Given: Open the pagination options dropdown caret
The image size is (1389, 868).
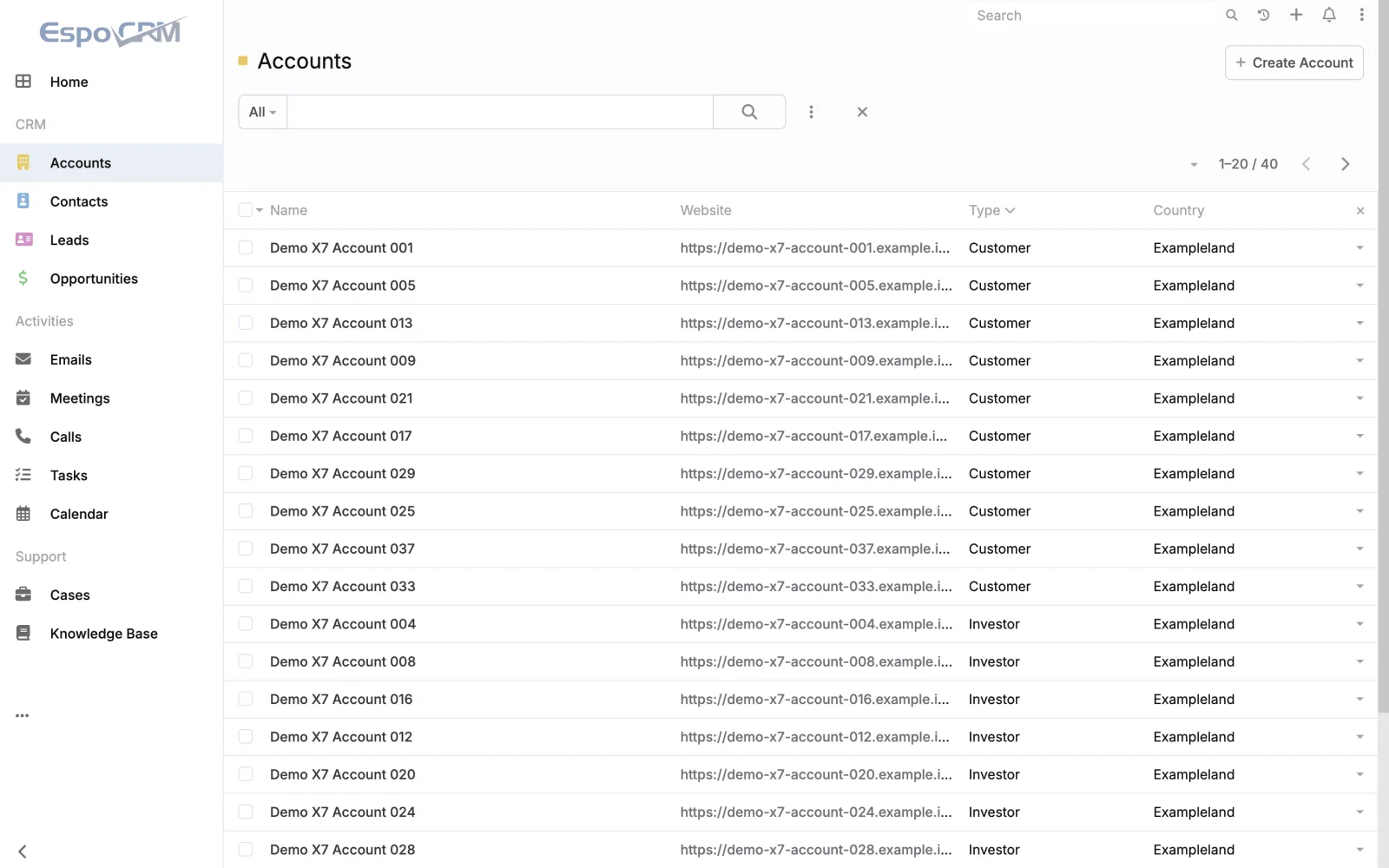Looking at the screenshot, I should 1194,164.
